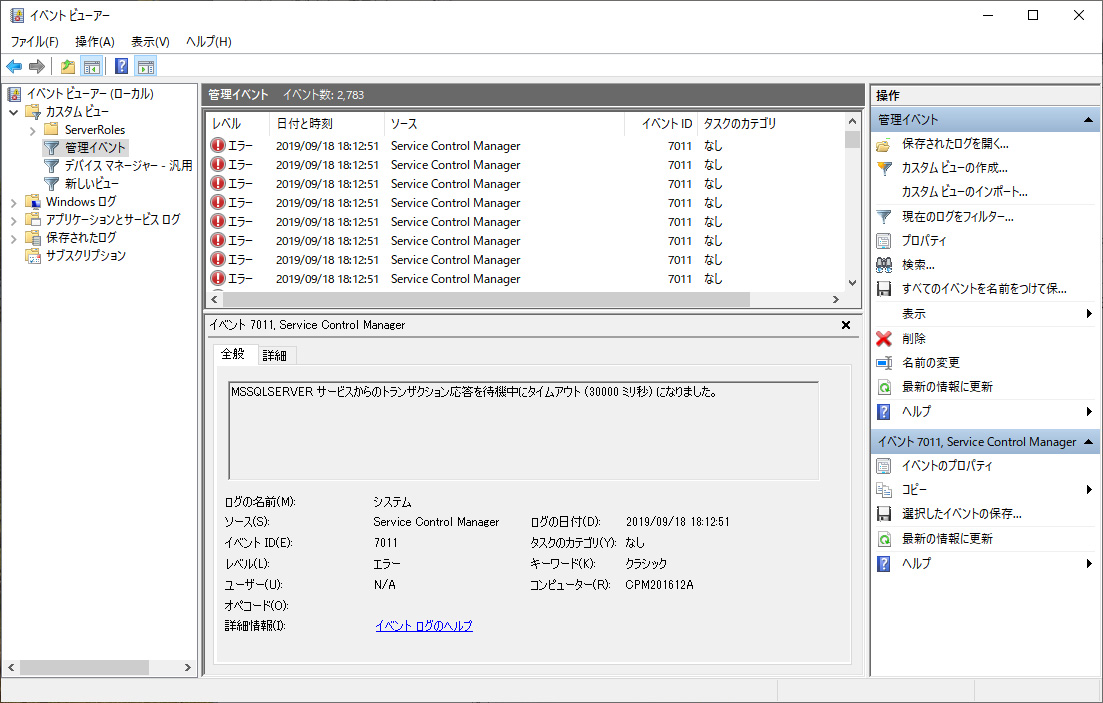Click the open saved log folder icon
This screenshot has height=703, width=1103.
[884, 144]
